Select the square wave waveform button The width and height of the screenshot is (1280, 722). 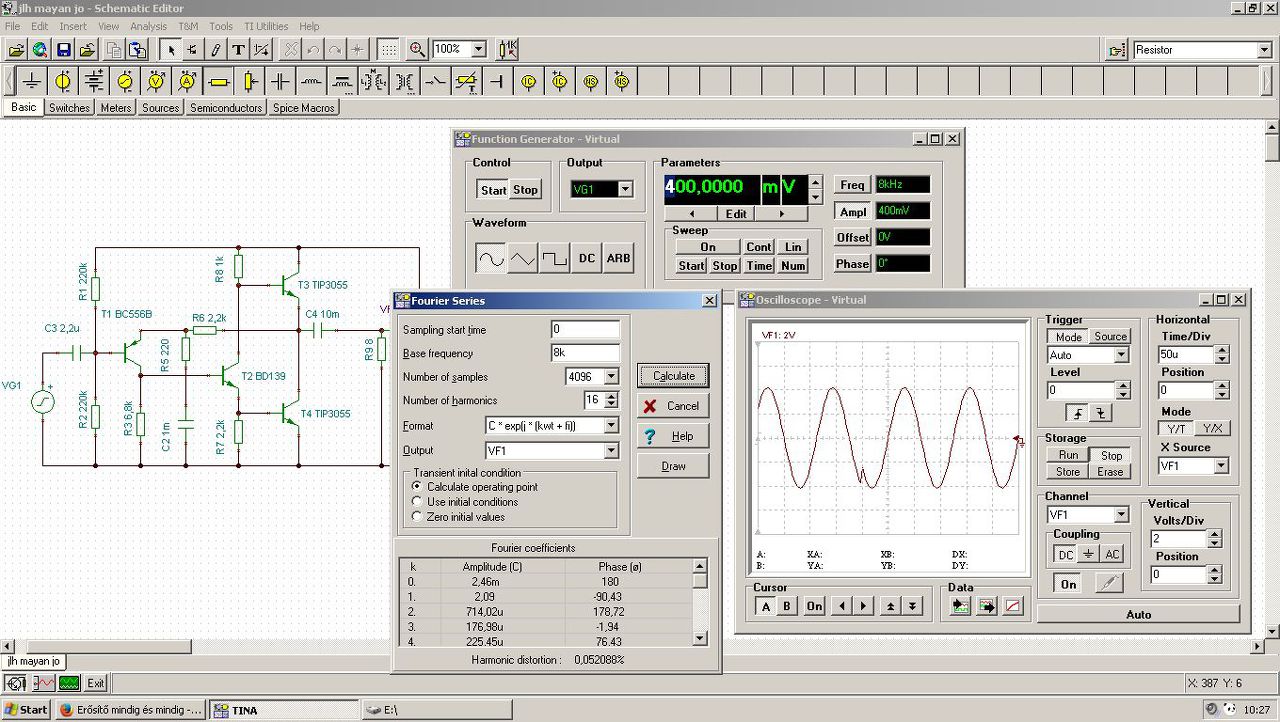click(x=554, y=258)
